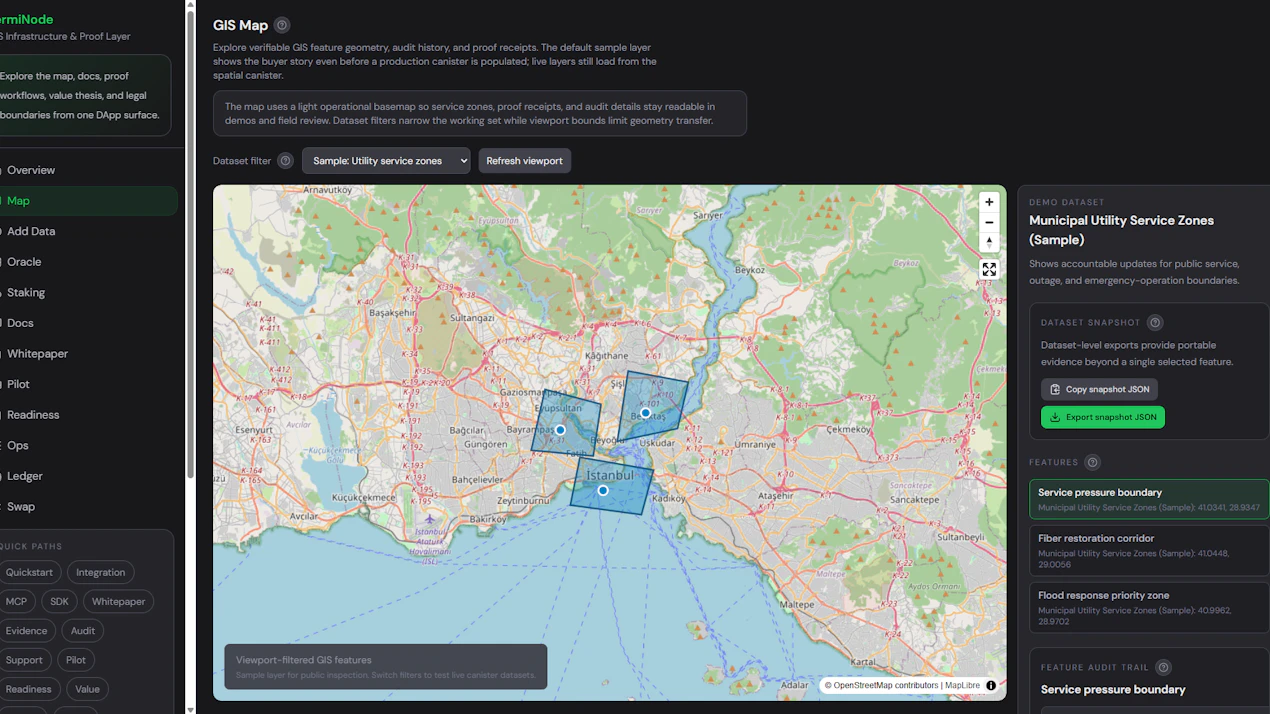Screen dimensions: 1270x714
Task: Open Dataset filter help icon
Action: (285, 161)
